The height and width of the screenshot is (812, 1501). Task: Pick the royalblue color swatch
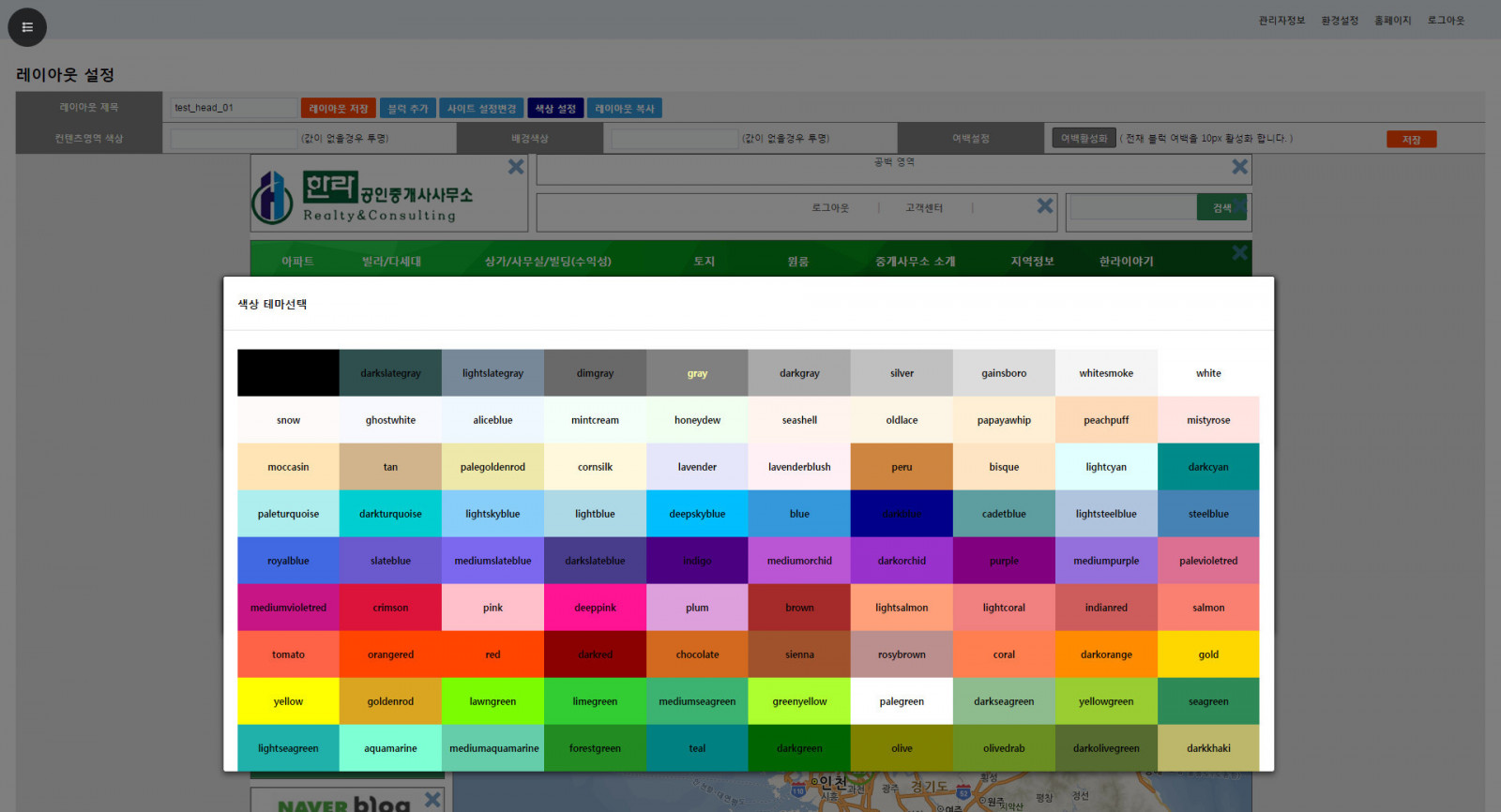(288, 561)
